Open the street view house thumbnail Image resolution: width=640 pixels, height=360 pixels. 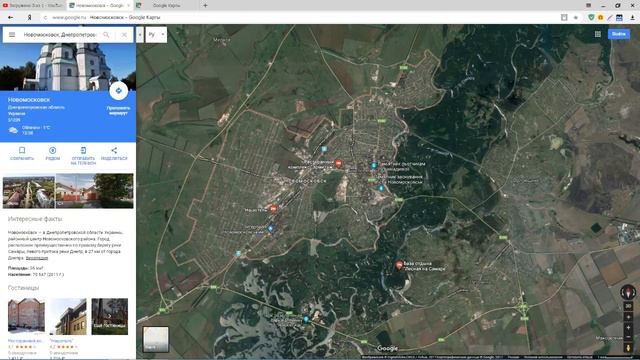(x=94, y=191)
